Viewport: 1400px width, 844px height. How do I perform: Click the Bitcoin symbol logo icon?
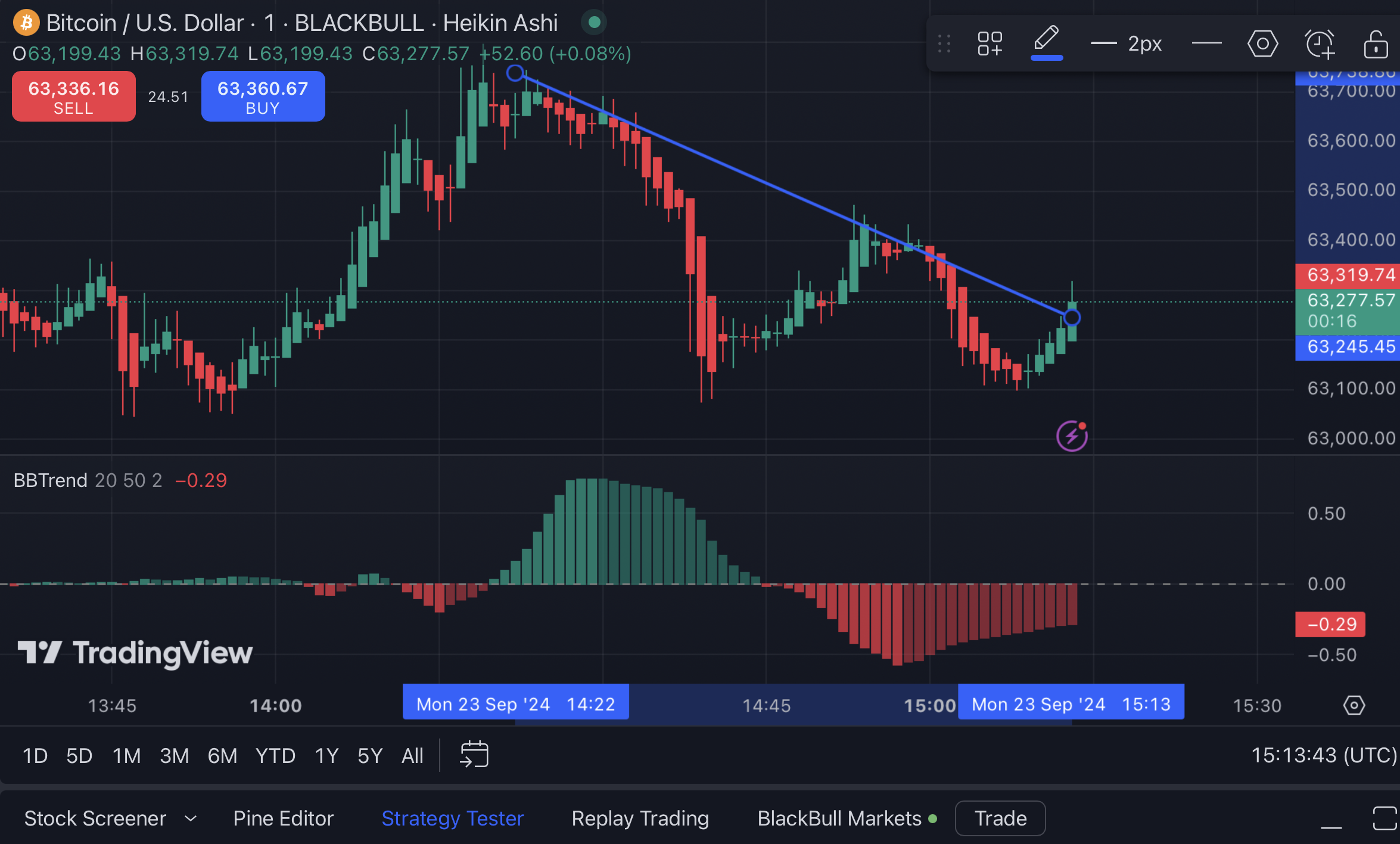[26, 23]
